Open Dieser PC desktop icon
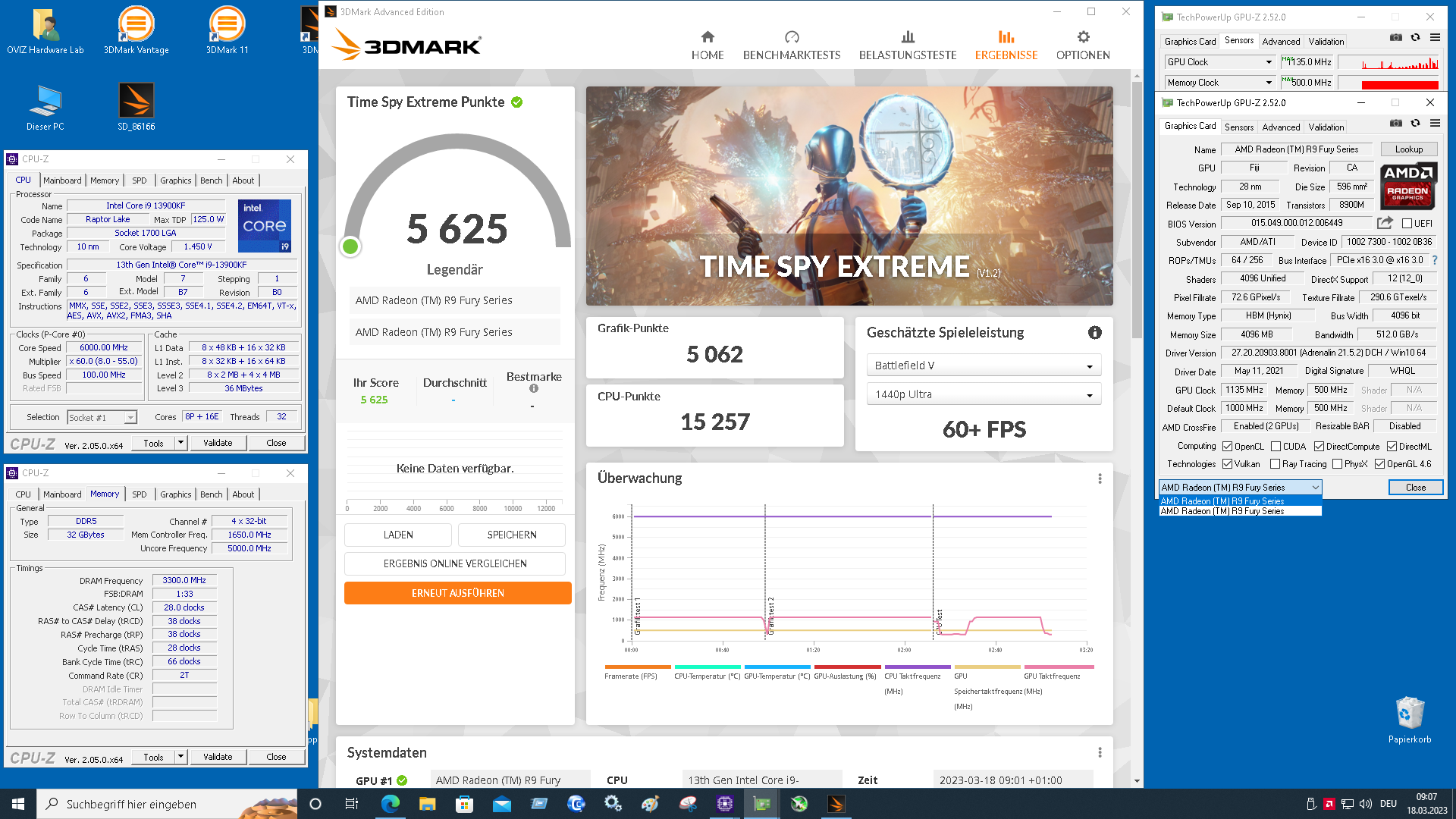 click(x=45, y=107)
